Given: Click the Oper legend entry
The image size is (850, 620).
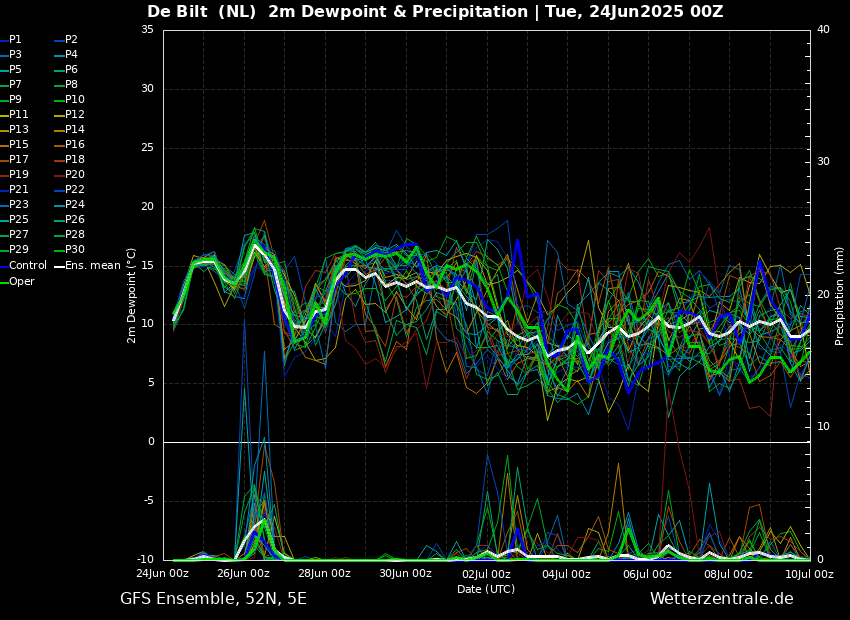Looking at the screenshot, I should tap(21, 282).
